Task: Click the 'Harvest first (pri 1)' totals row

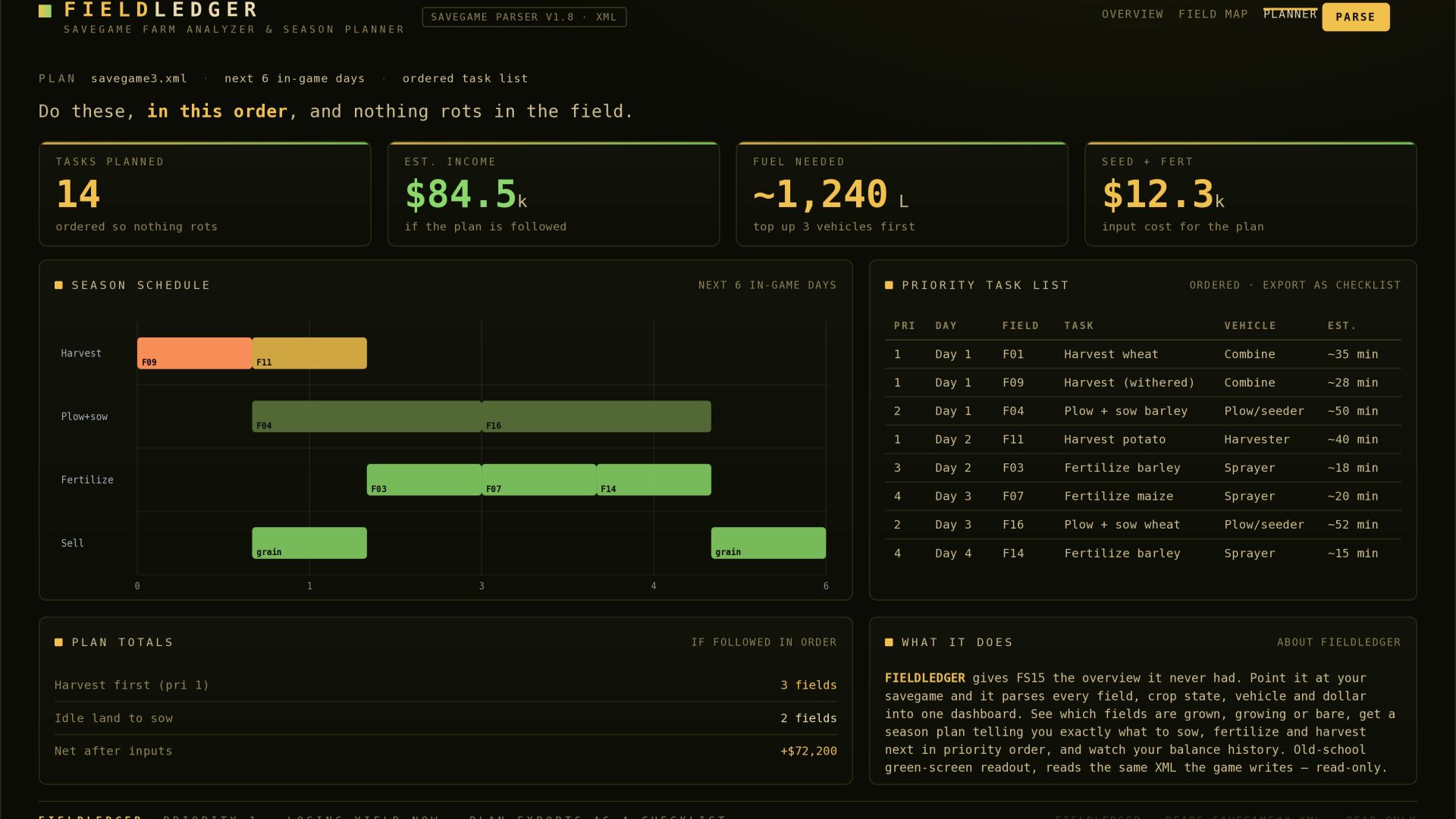Action: pyautogui.click(x=446, y=686)
